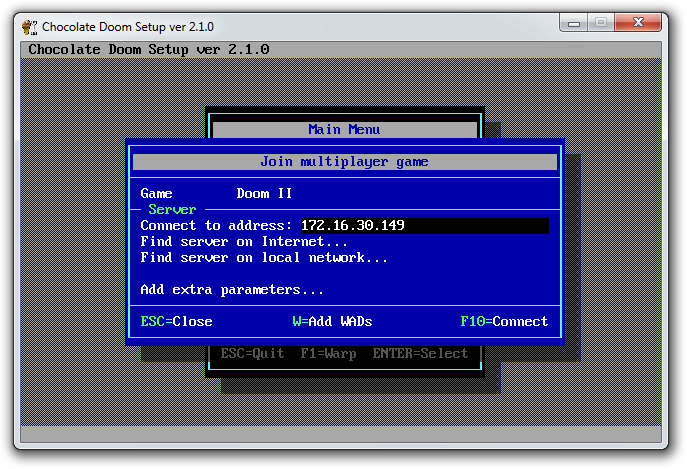Click the Chocolate Doom icon in title bar

(30, 26)
